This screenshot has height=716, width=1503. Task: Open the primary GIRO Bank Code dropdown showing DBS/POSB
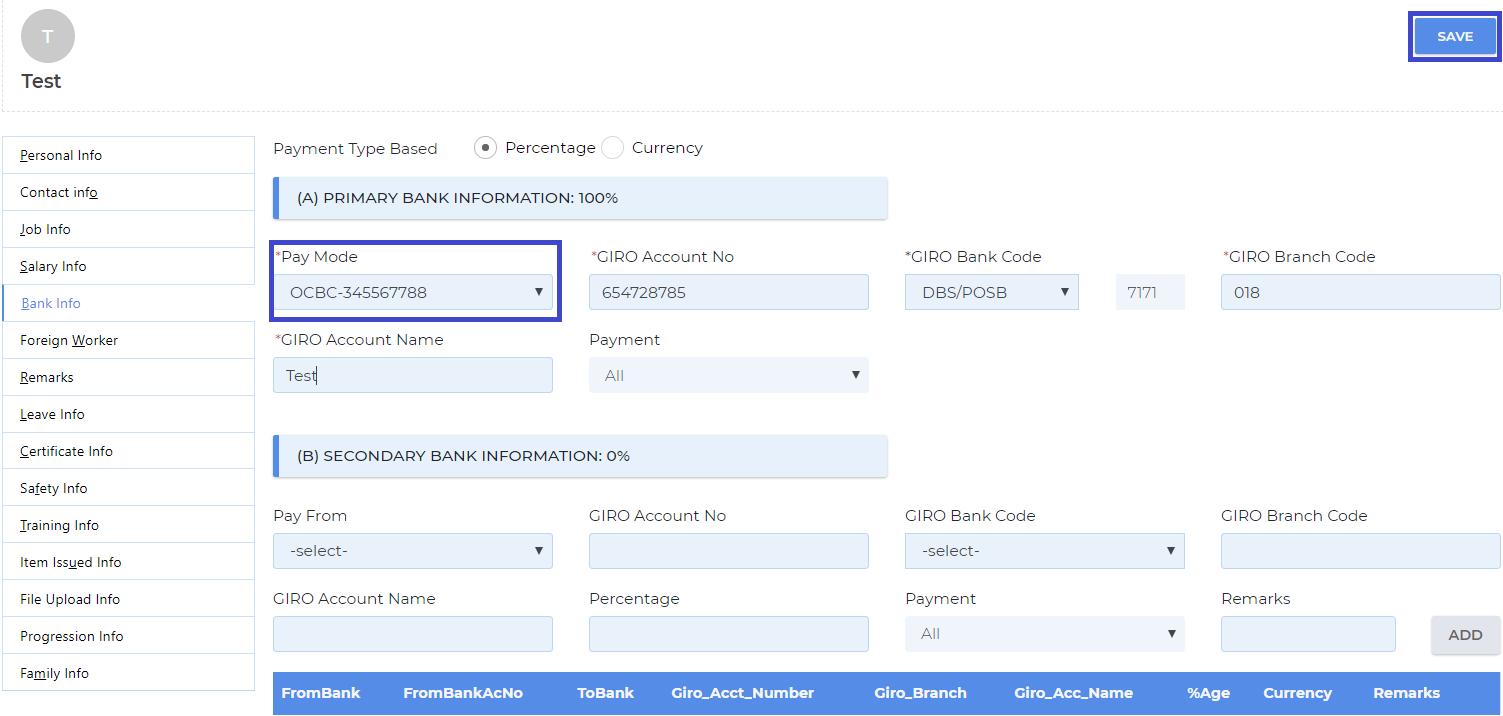coord(992,292)
